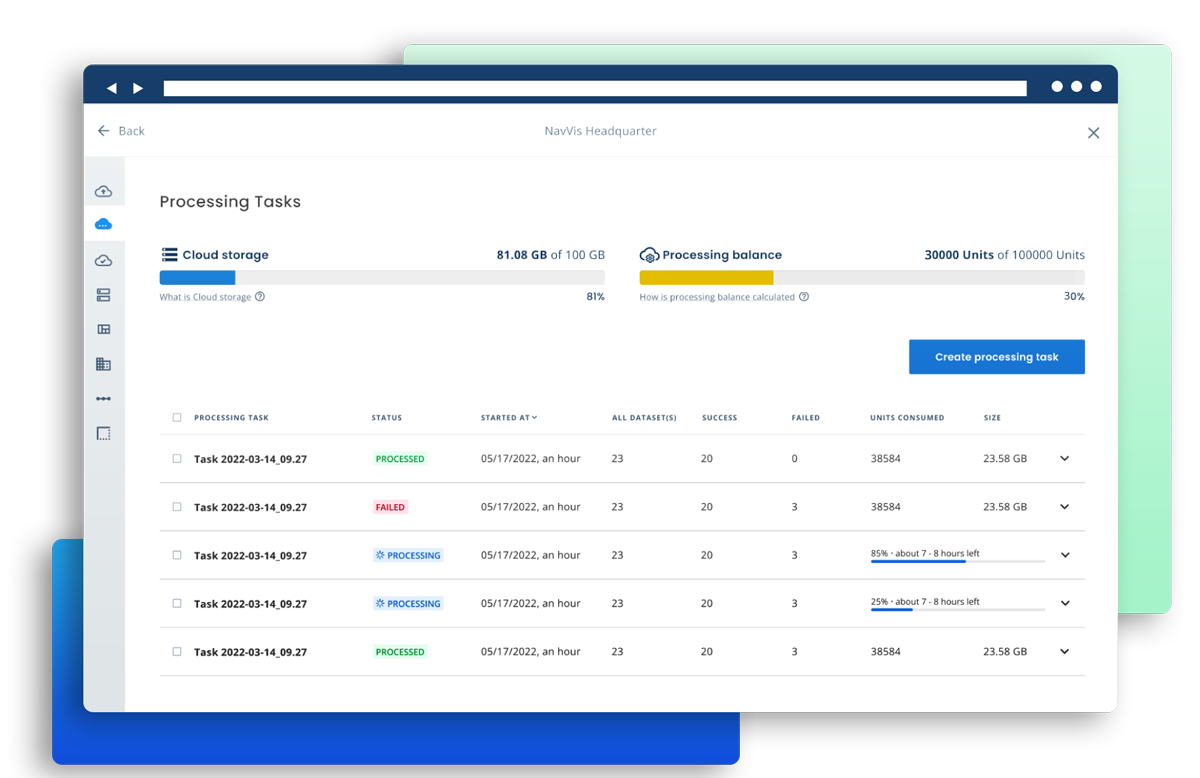Collapse arrow on the last PROCESSED task
This screenshot has width=1200, height=778.
coord(1065,651)
